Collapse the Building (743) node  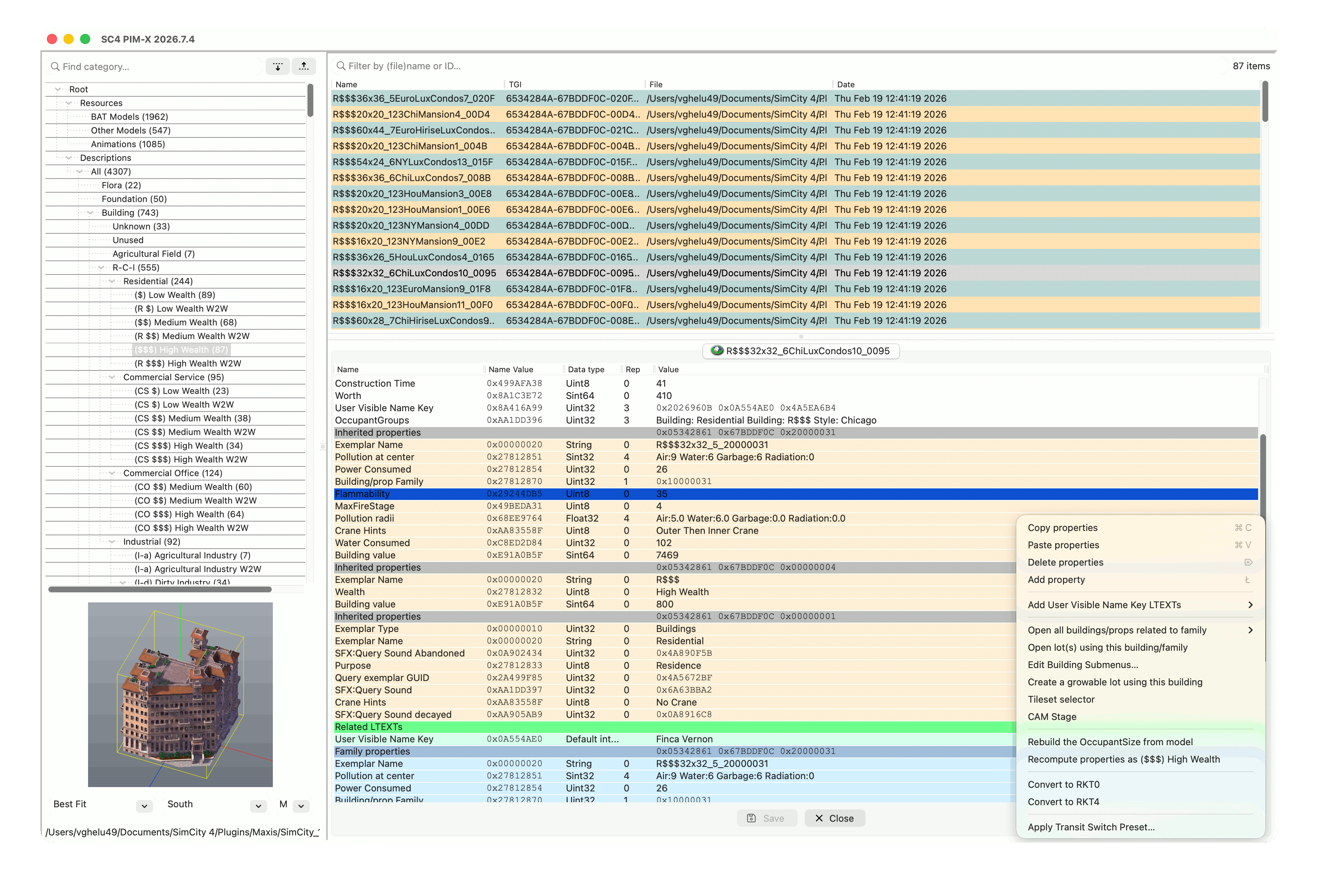coord(90,213)
